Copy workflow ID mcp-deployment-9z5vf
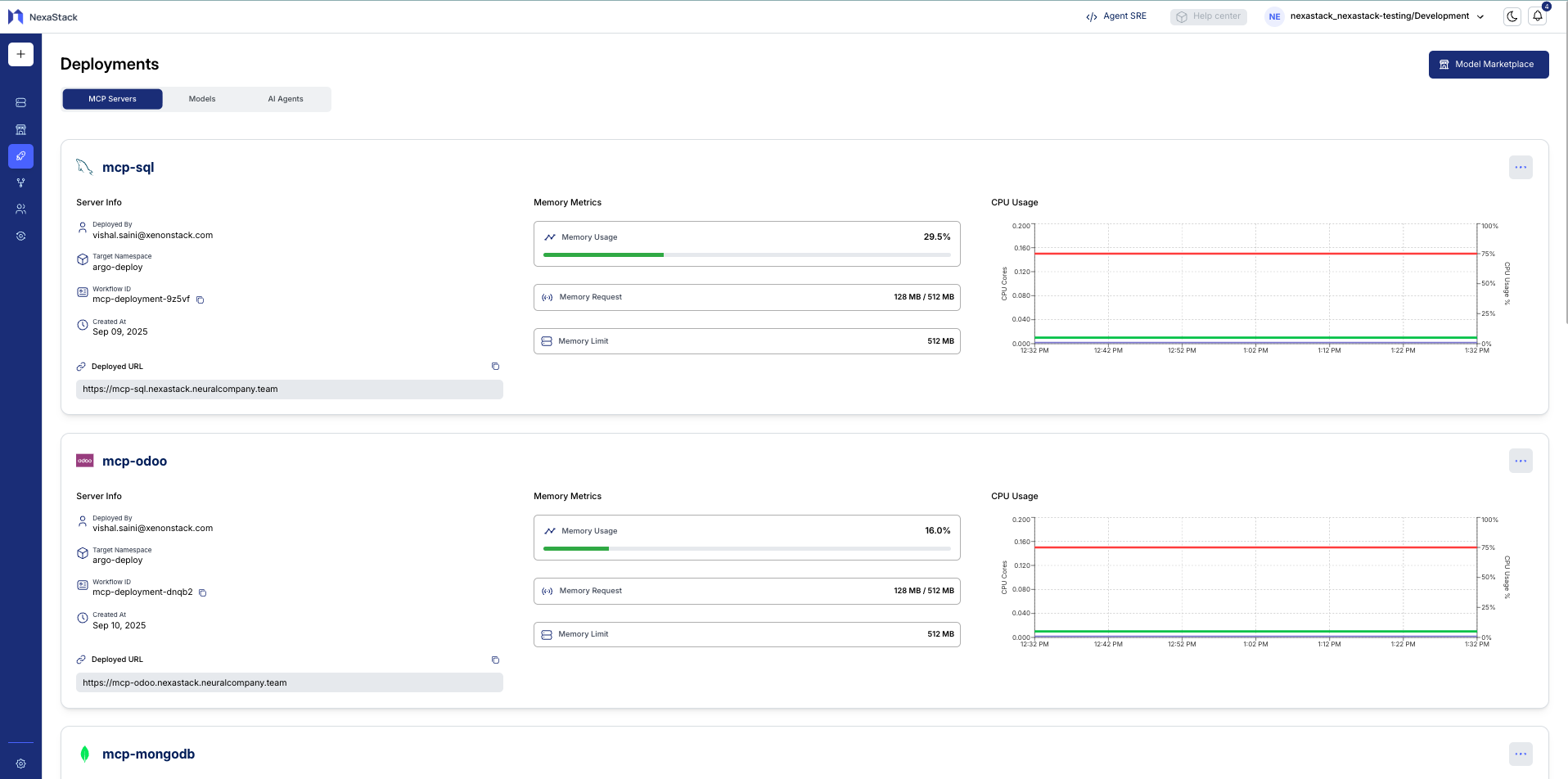Viewport: 1568px width, 779px height. tap(200, 299)
